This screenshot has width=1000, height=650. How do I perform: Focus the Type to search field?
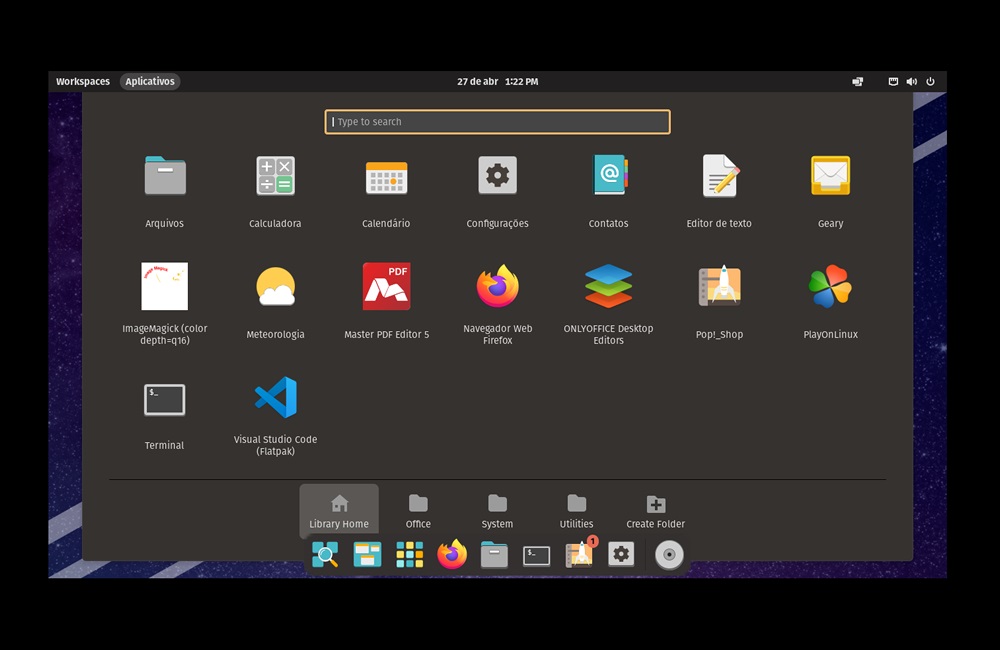(x=497, y=122)
